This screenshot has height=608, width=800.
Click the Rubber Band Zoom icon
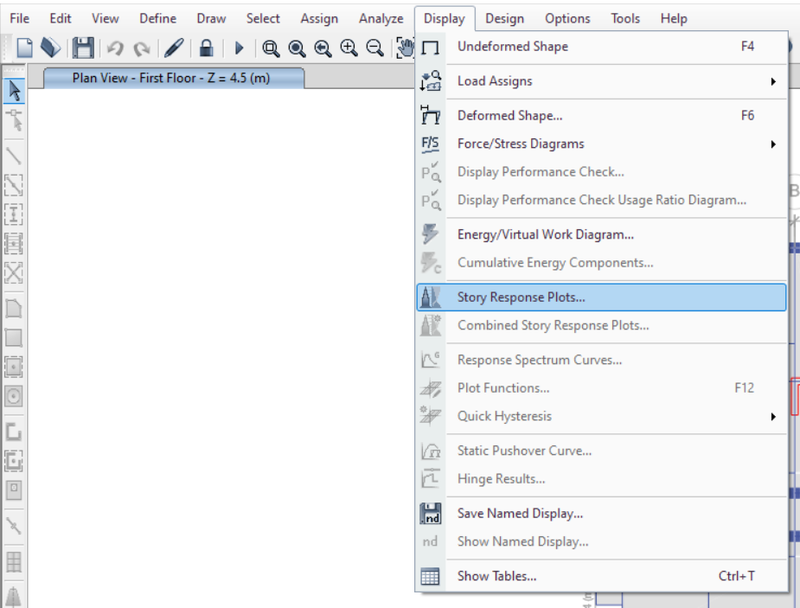click(270, 48)
